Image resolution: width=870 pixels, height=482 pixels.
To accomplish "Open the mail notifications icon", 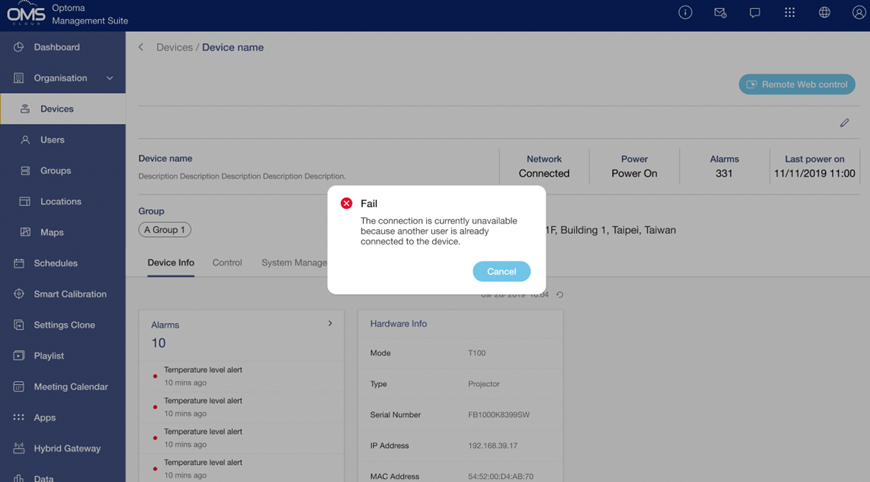I will [x=720, y=13].
